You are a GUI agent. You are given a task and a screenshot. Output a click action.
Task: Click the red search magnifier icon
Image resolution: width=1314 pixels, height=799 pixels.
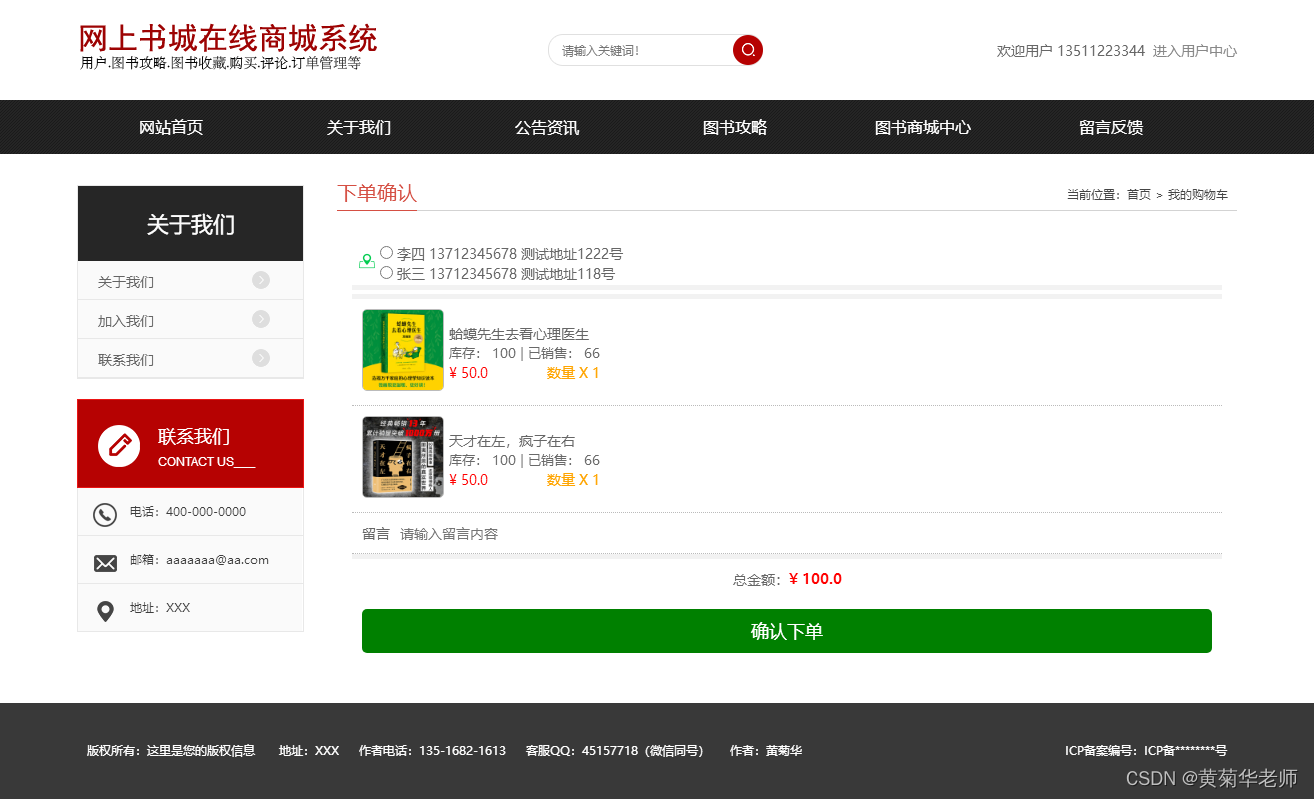coord(747,50)
